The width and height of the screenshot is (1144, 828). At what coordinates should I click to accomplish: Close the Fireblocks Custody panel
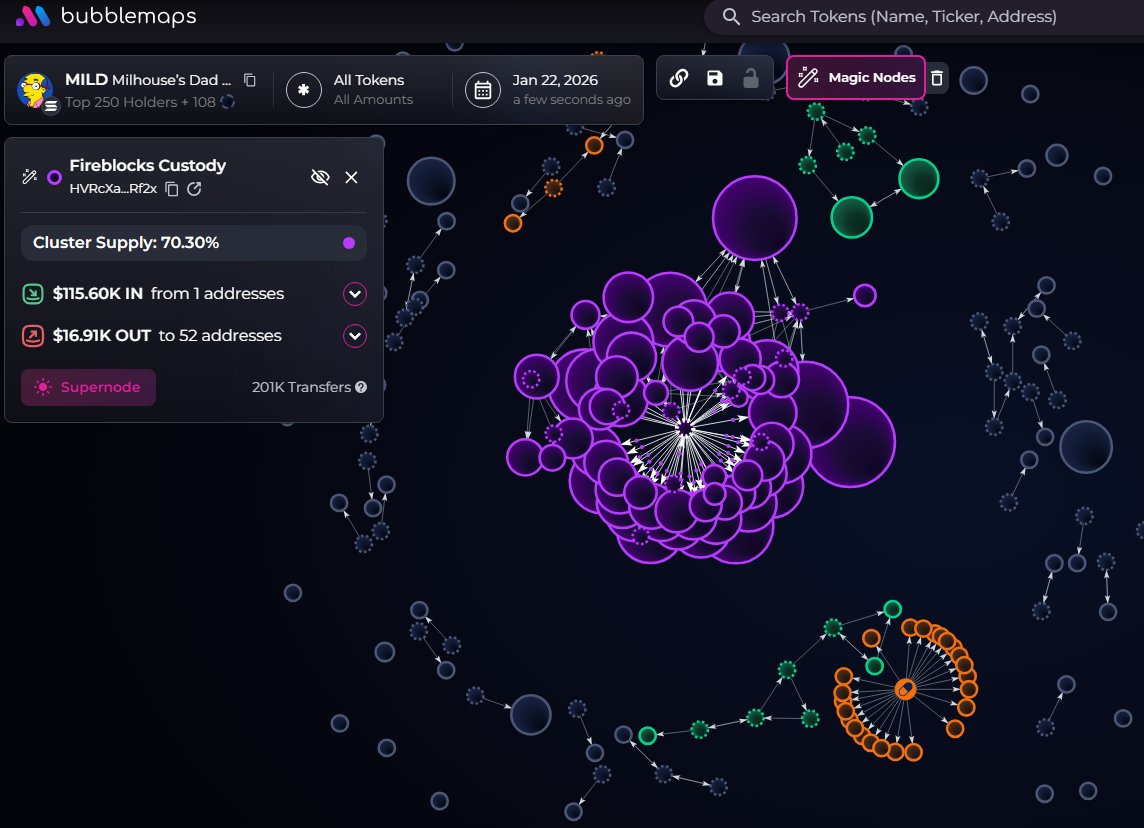point(352,177)
